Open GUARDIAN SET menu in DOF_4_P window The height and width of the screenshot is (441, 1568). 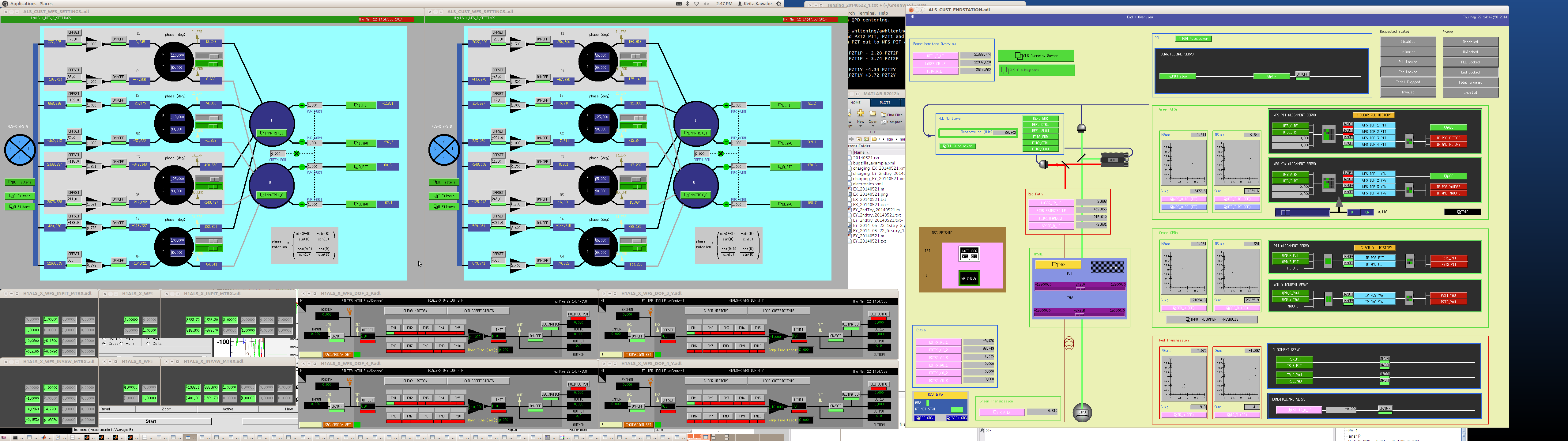click(338, 424)
